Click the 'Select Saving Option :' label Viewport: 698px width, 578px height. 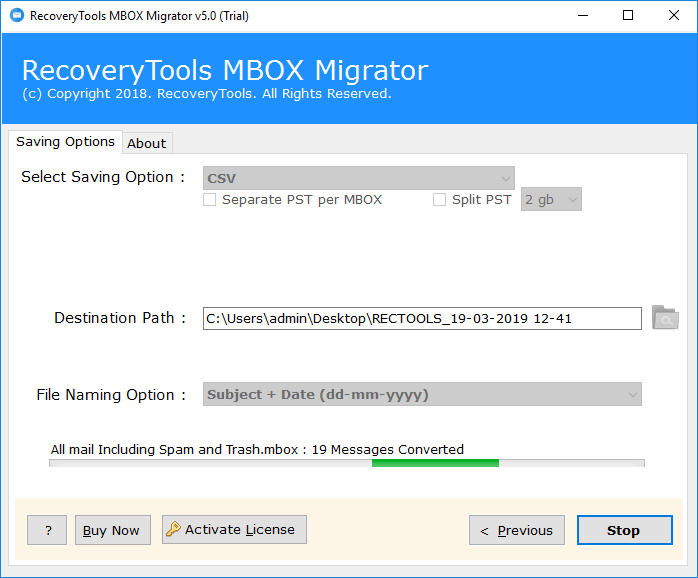click(x=103, y=177)
